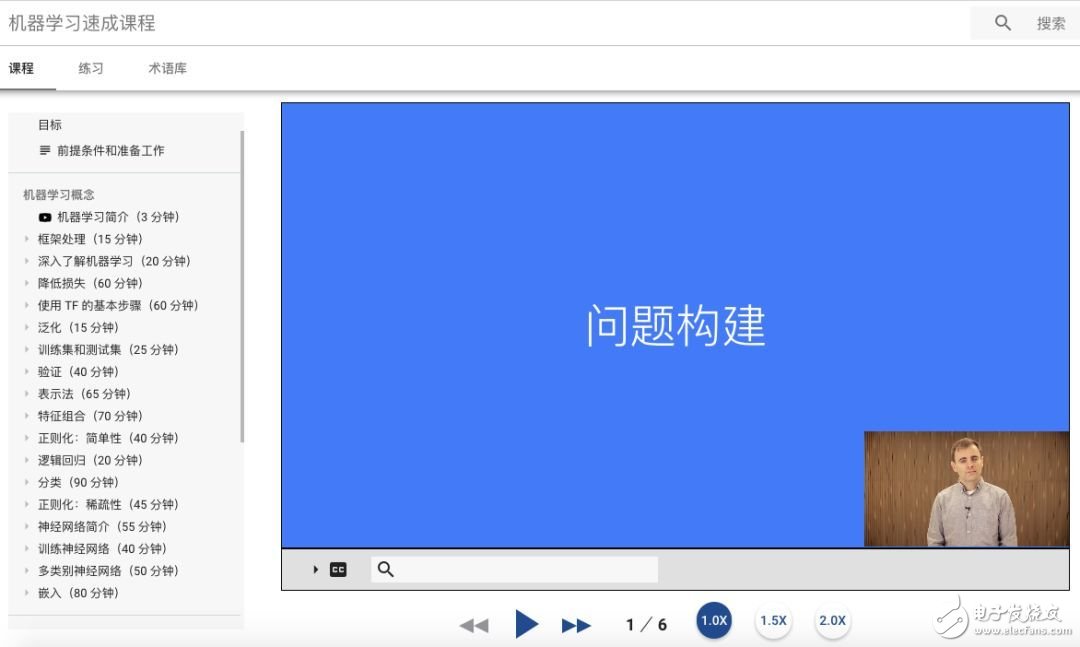Set playback speed to 1.5X
The height and width of the screenshot is (647, 1080).
pyautogui.click(x=773, y=621)
